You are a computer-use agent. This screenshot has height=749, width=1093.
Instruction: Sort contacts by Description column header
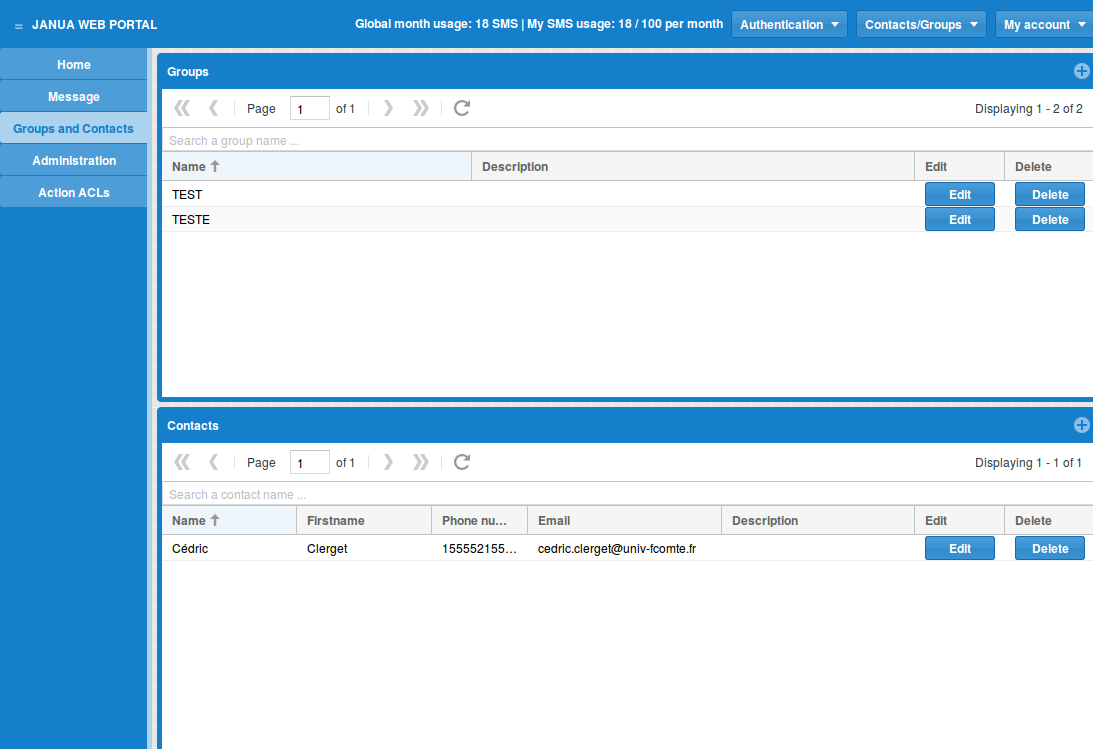[818, 520]
